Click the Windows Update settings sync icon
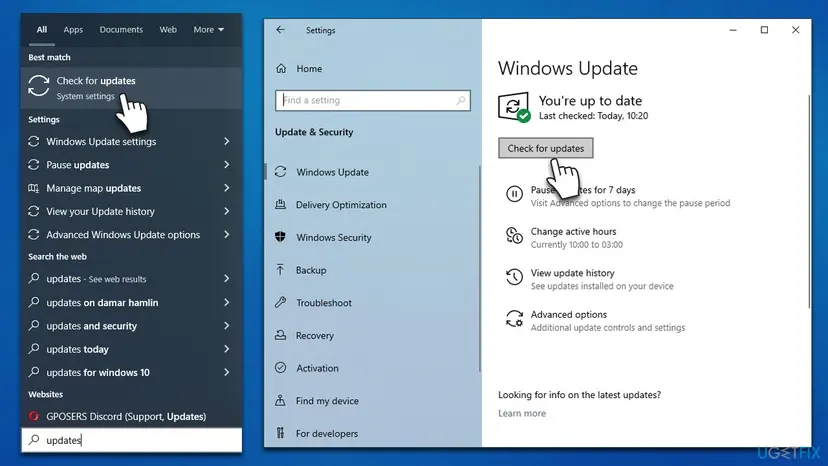The width and height of the screenshot is (828, 466). tap(34, 142)
